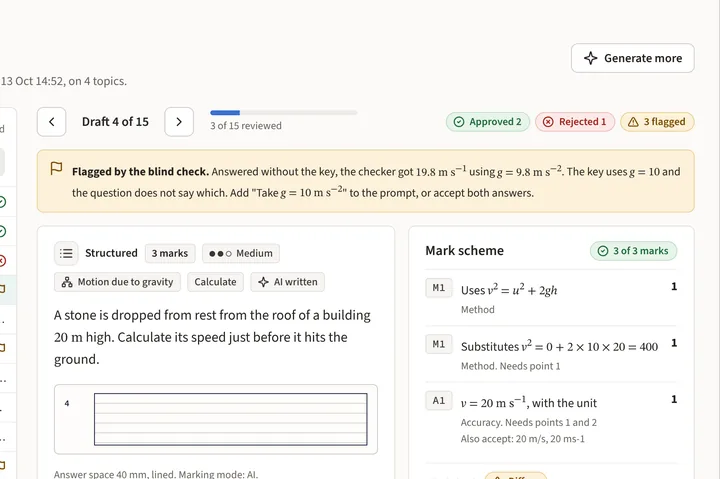The height and width of the screenshot is (479, 720).
Task: Click the Draft 4 of 15 label
Action: click(x=115, y=122)
